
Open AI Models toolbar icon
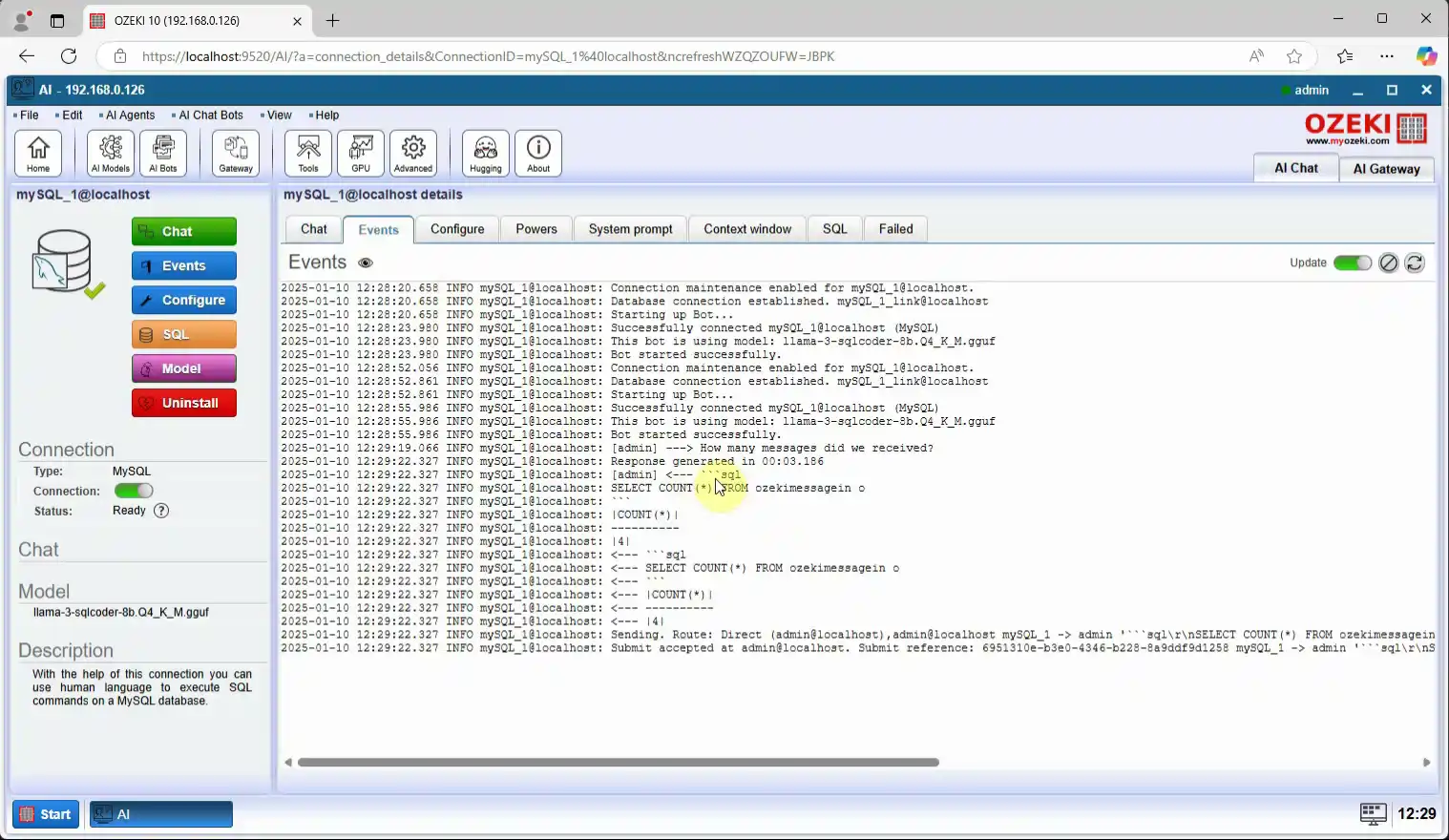(110, 153)
